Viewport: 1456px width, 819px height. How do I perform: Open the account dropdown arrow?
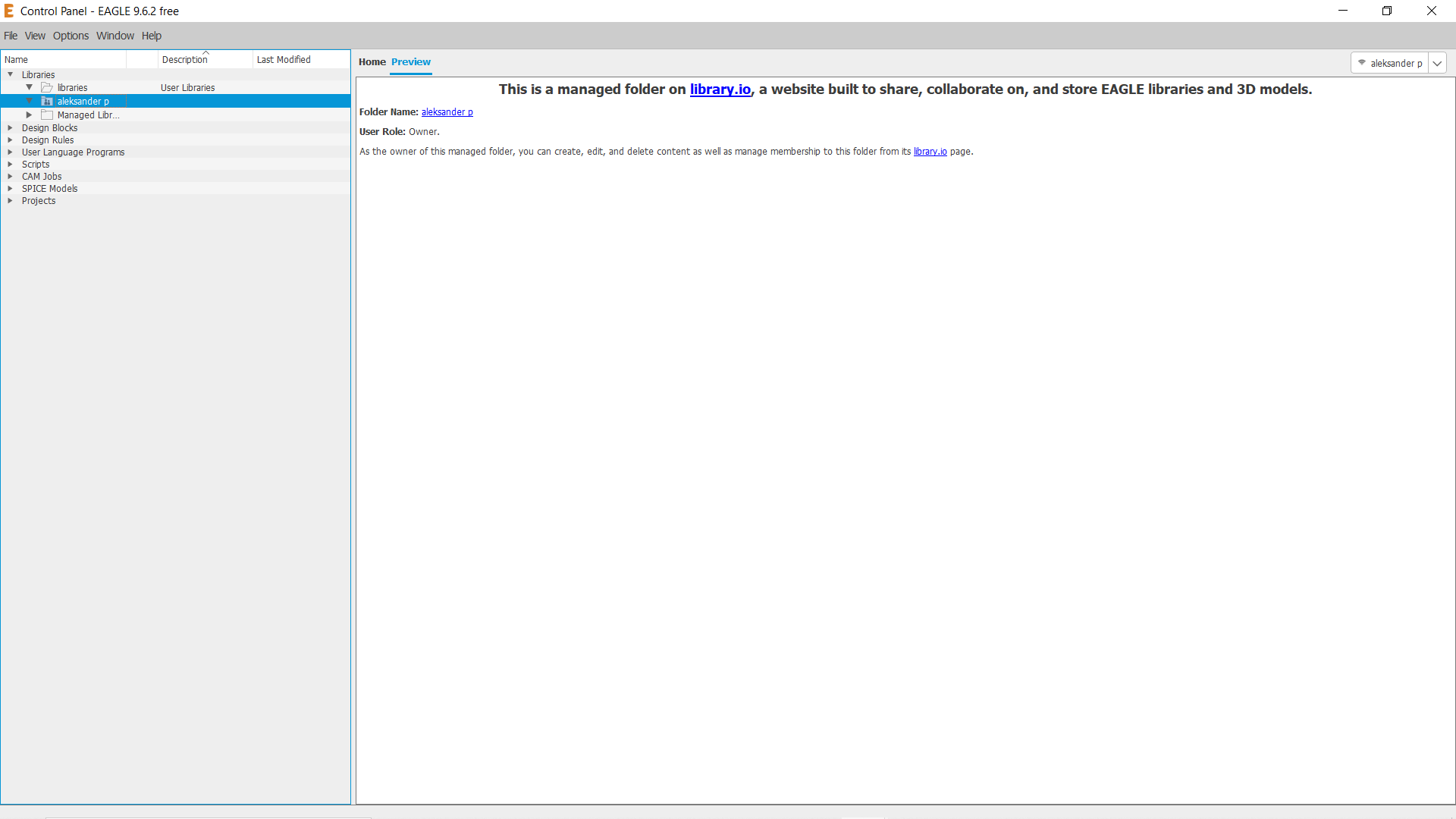click(x=1437, y=63)
